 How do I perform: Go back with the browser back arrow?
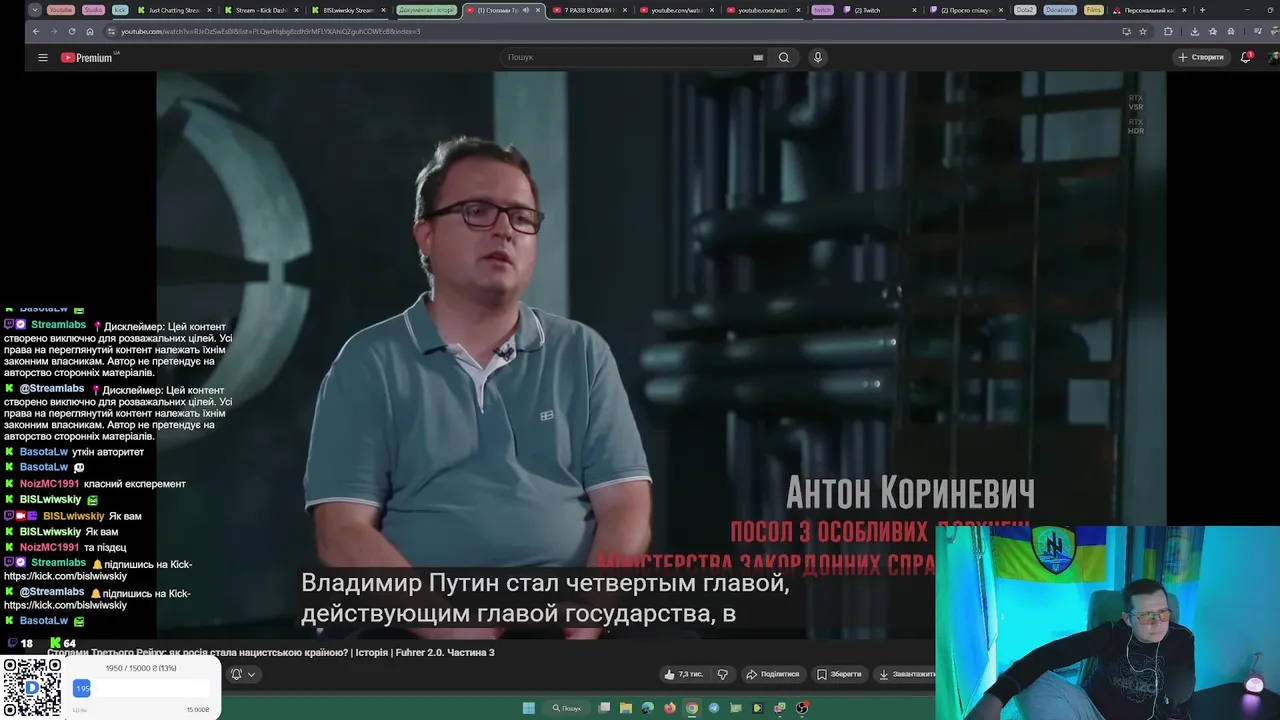tap(36, 31)
